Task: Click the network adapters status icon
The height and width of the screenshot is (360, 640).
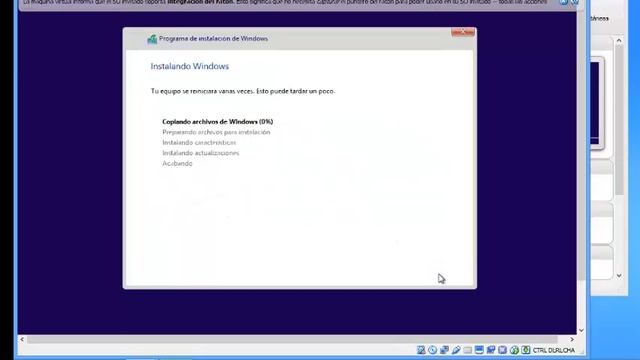Action: [444, 350]
